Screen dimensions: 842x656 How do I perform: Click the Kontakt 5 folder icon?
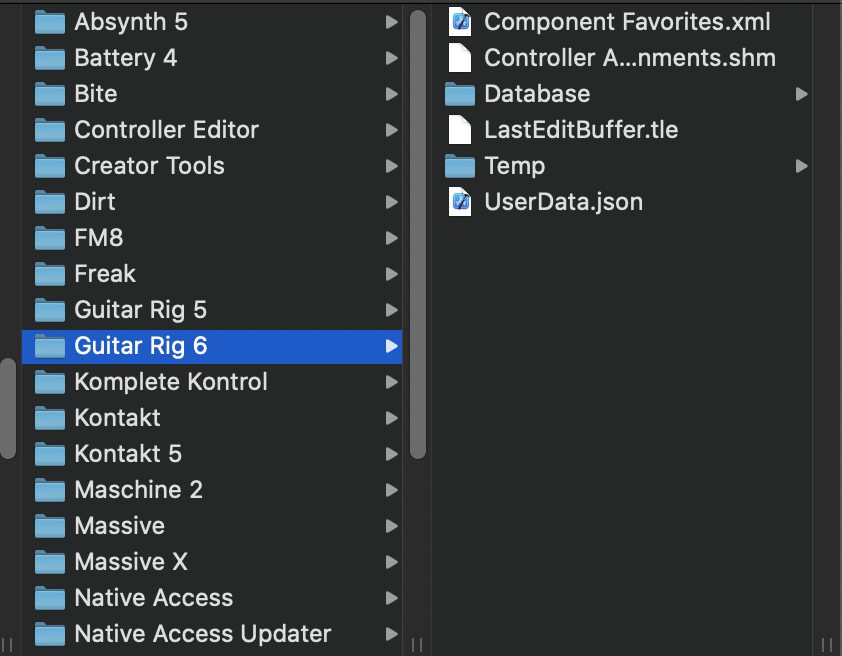[x=50, y=454]
